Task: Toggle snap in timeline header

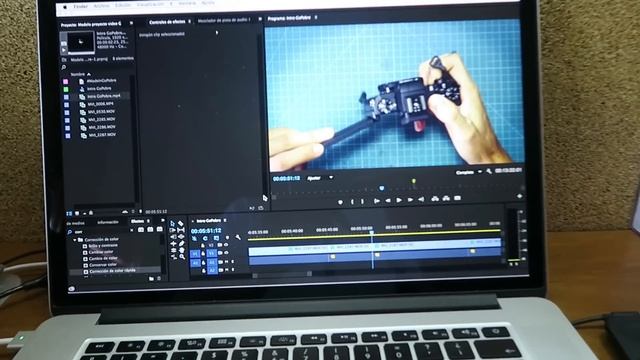Action: click(x=205, y=238)
